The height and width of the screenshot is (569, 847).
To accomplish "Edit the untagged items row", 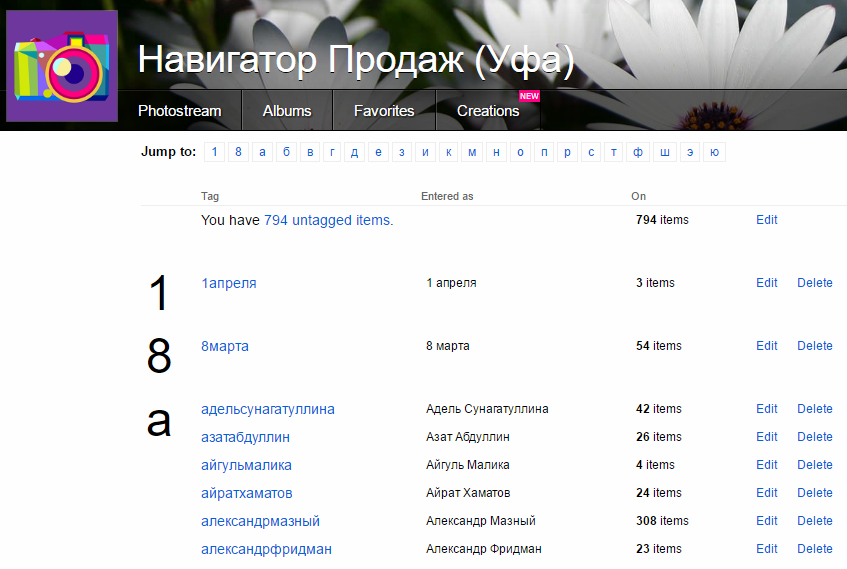I will (x=766, y=220).
